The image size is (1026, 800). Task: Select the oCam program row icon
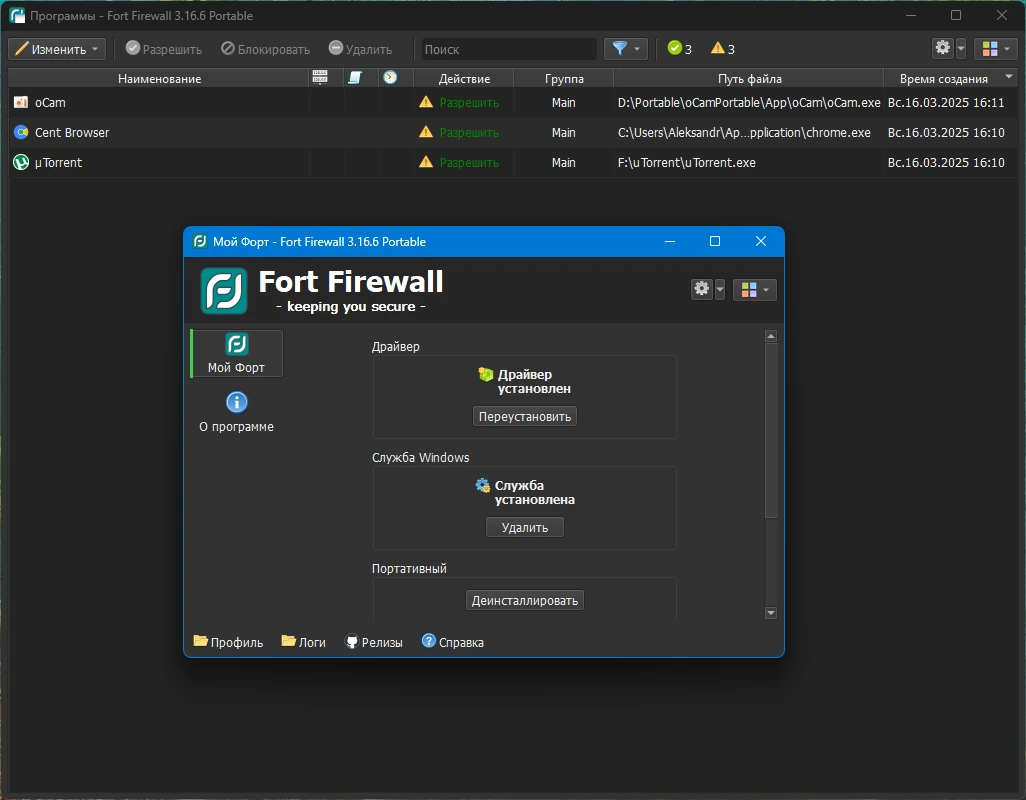coord(21,102)
